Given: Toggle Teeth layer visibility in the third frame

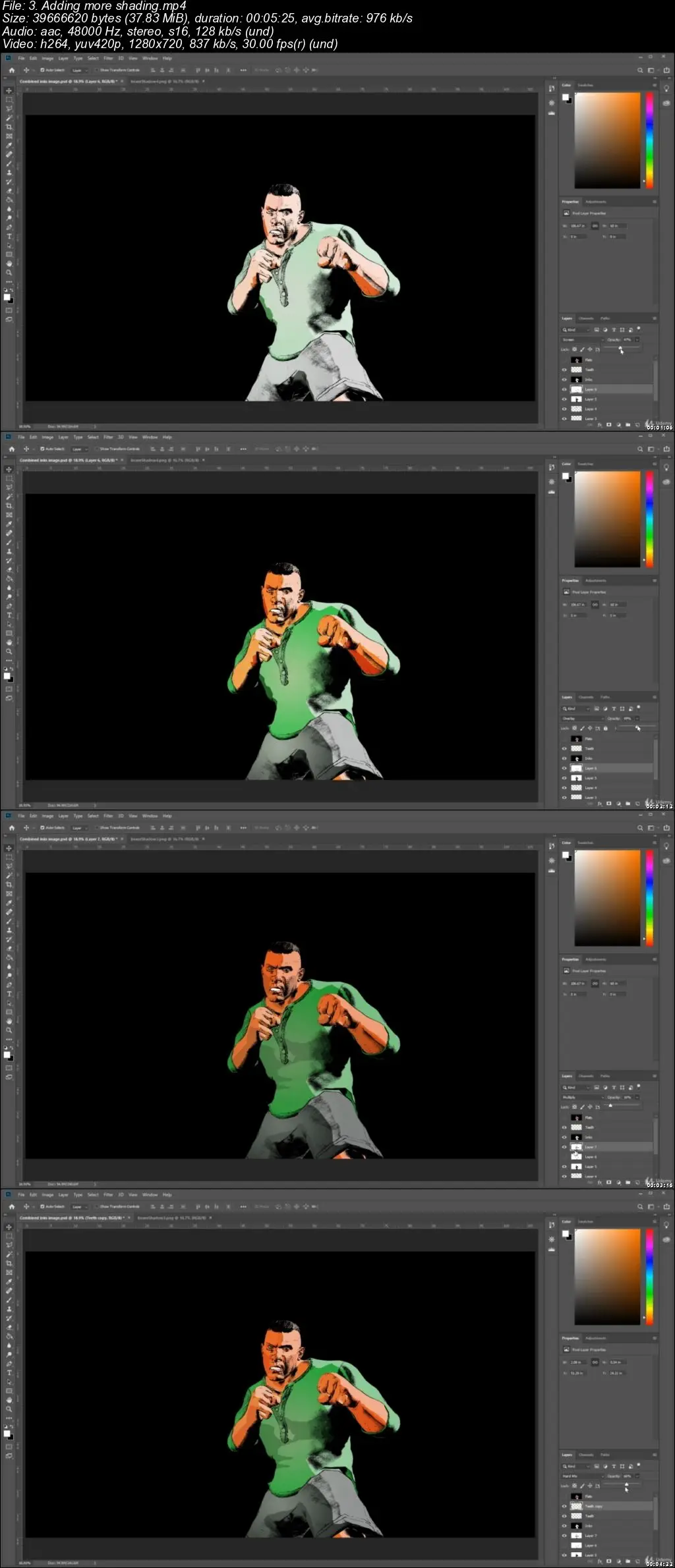Looking at the screenshot, I should point(564,1127).
